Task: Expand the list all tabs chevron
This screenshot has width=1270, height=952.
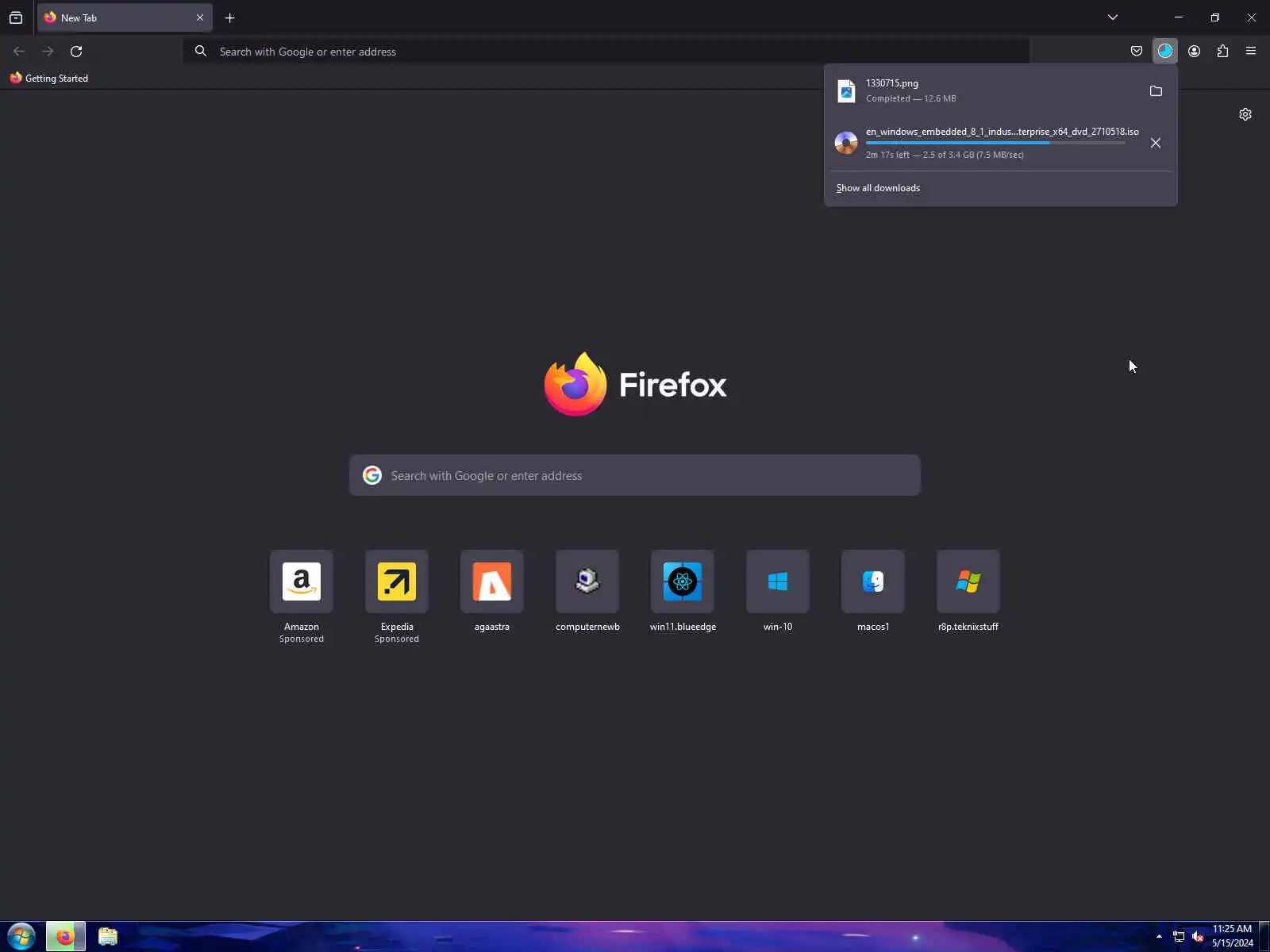Action: (x=1113, y=17)
